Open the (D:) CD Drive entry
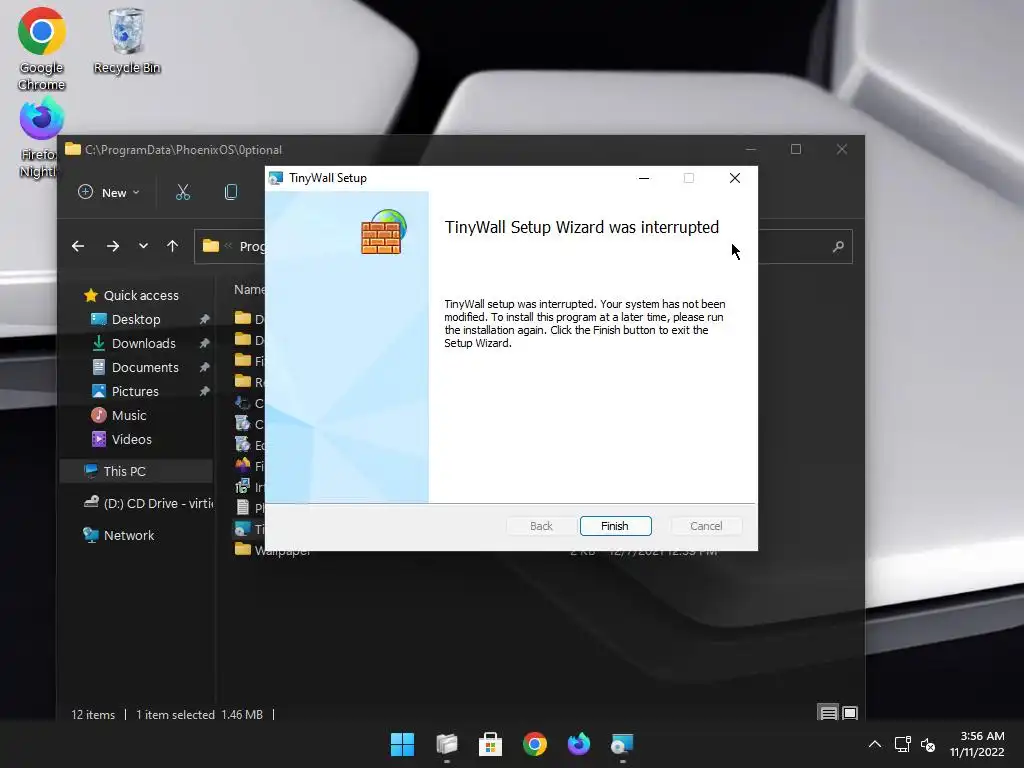 (149, 504)
